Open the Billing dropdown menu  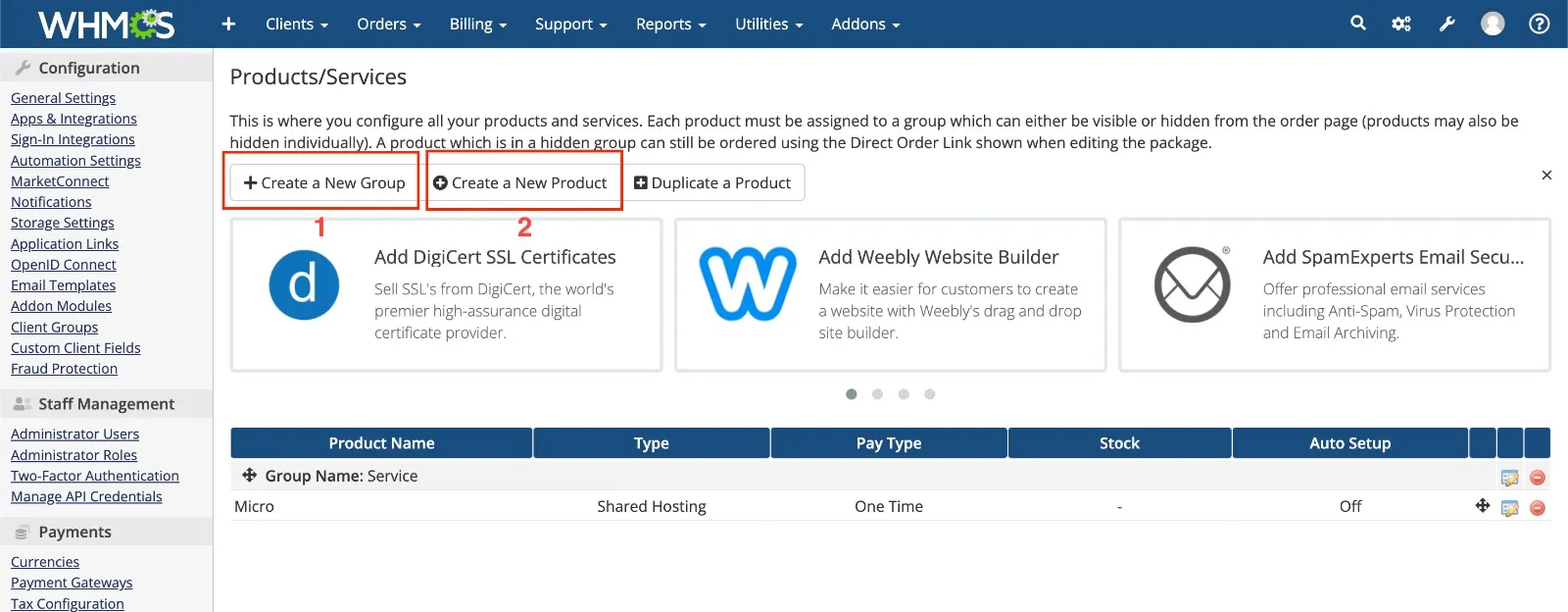pyautogui.click(x=478, y=24)
